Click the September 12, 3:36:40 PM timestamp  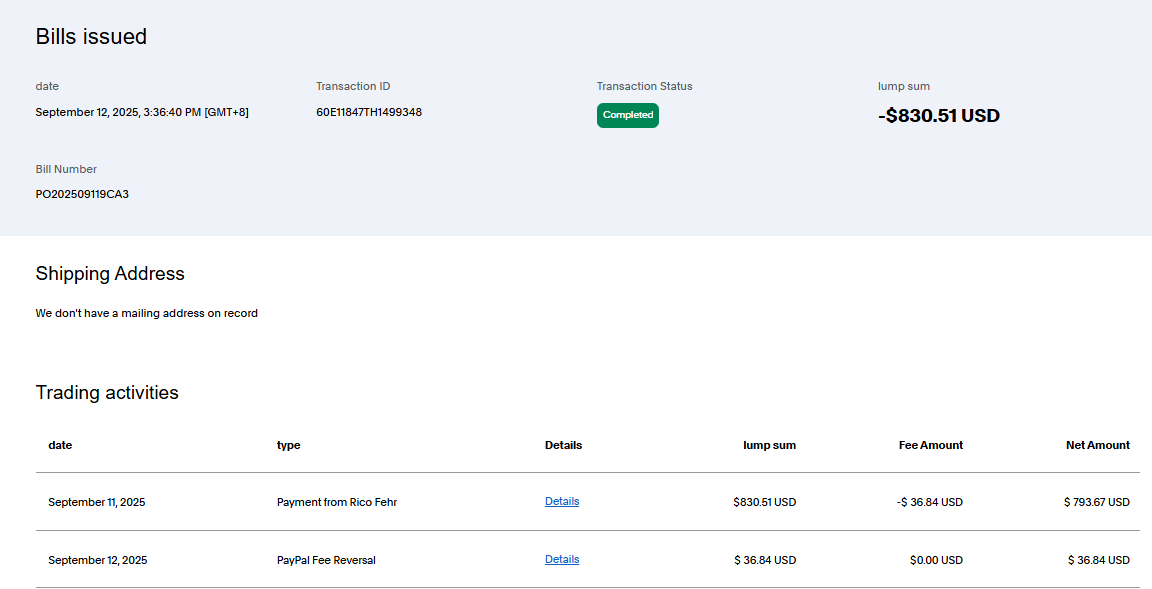pyautogui.click(x=142, y=112)
